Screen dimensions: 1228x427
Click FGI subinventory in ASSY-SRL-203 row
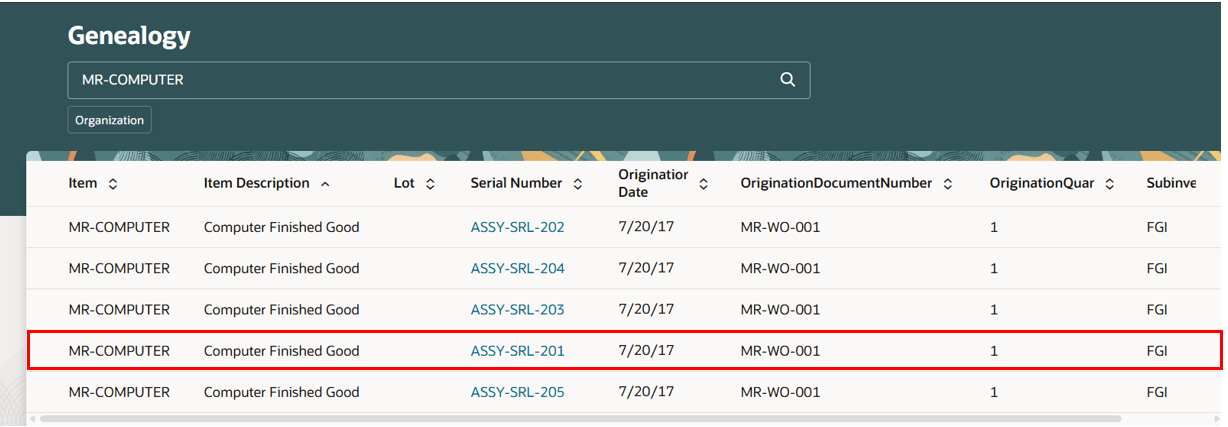[1157, 310]
